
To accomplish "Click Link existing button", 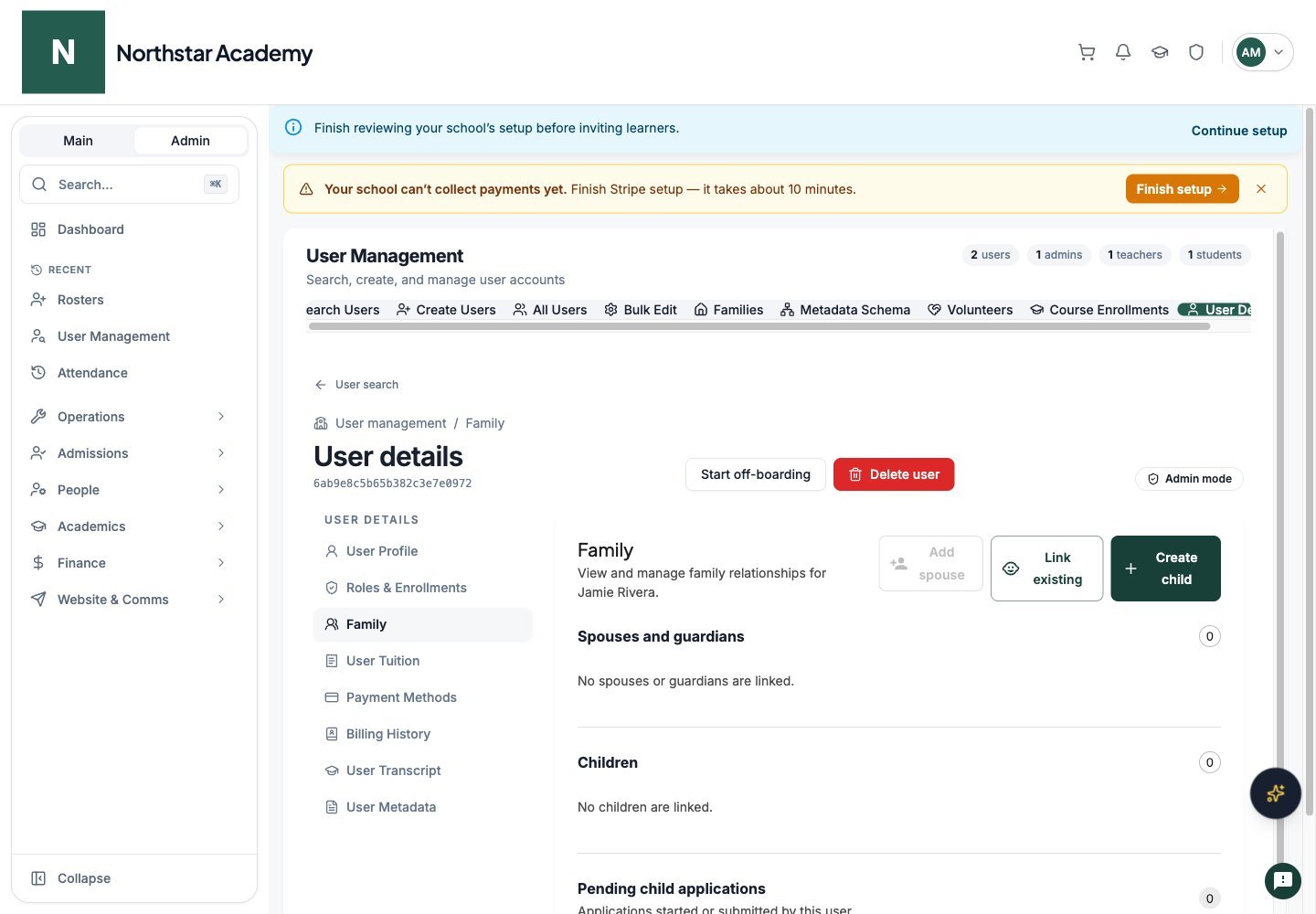I will pos(1046,569).
